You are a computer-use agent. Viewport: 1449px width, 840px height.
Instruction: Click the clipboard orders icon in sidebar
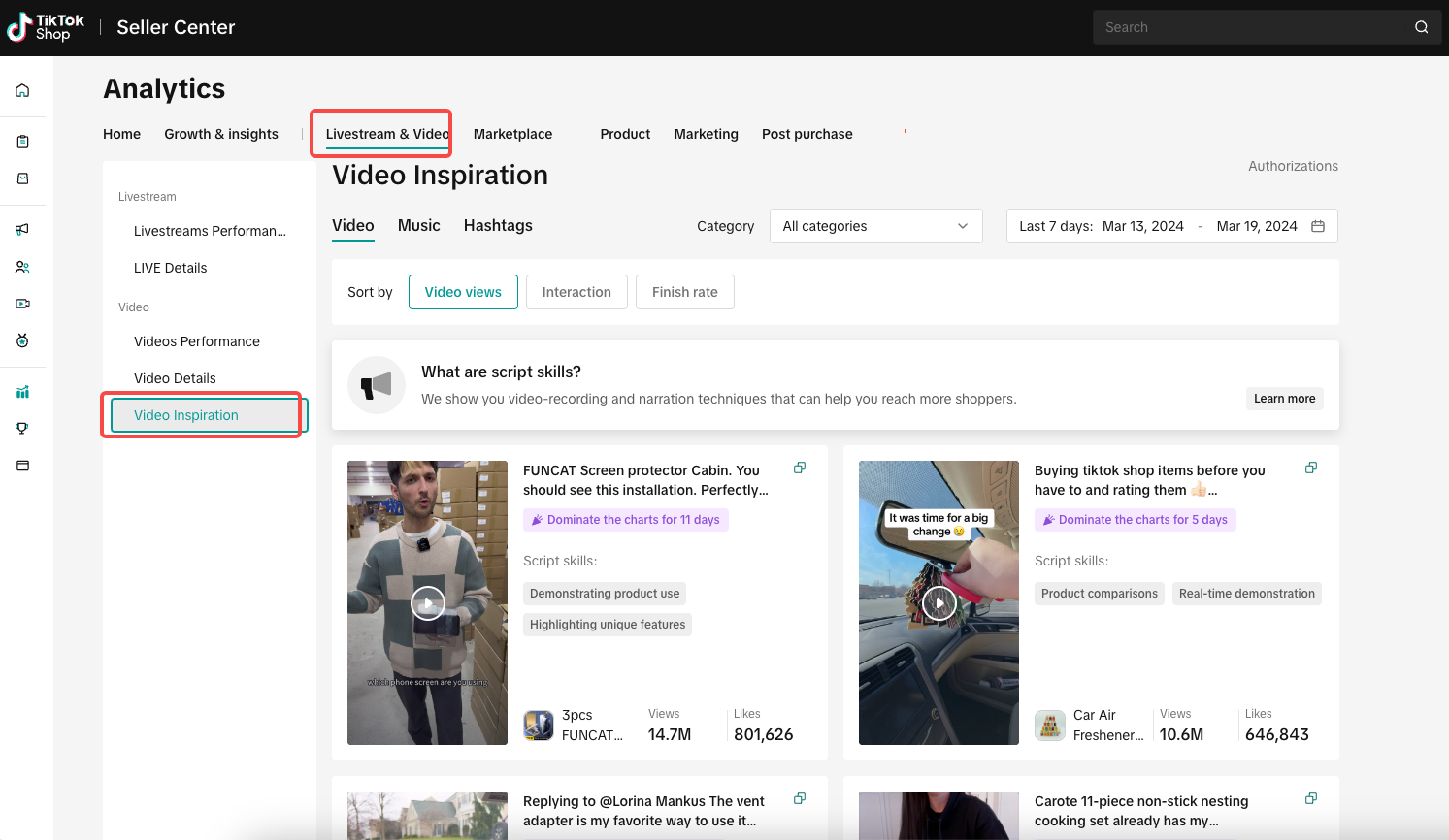(22, 142)
